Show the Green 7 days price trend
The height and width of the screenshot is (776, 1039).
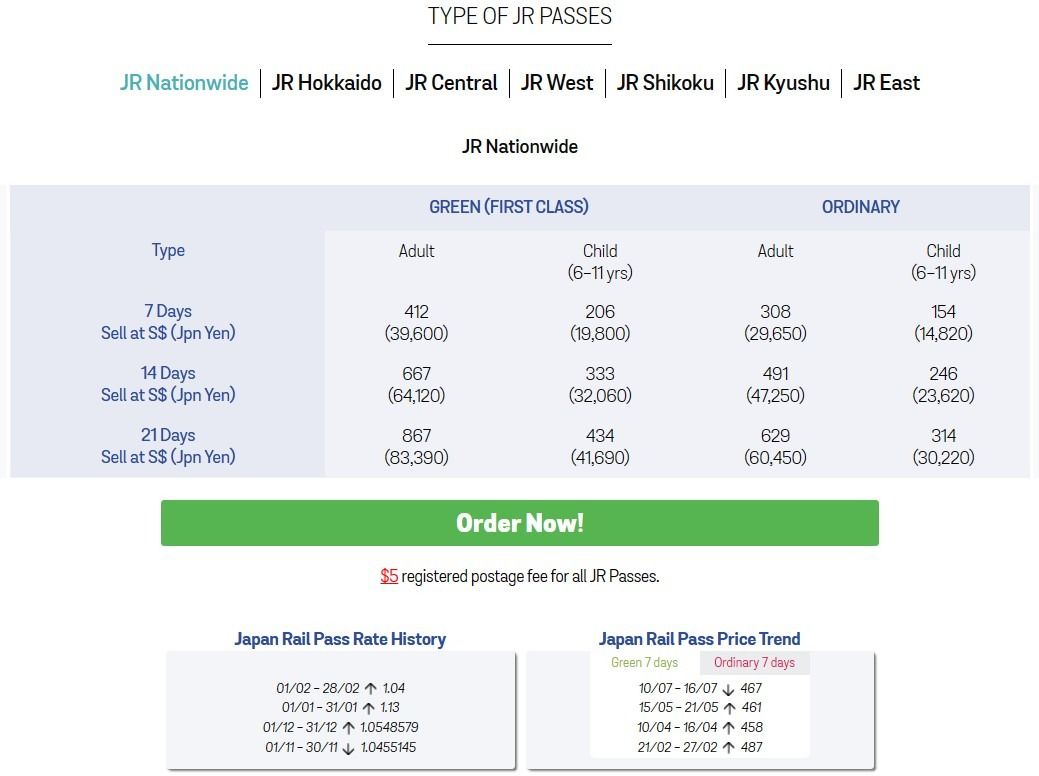[x=645, y=662]
